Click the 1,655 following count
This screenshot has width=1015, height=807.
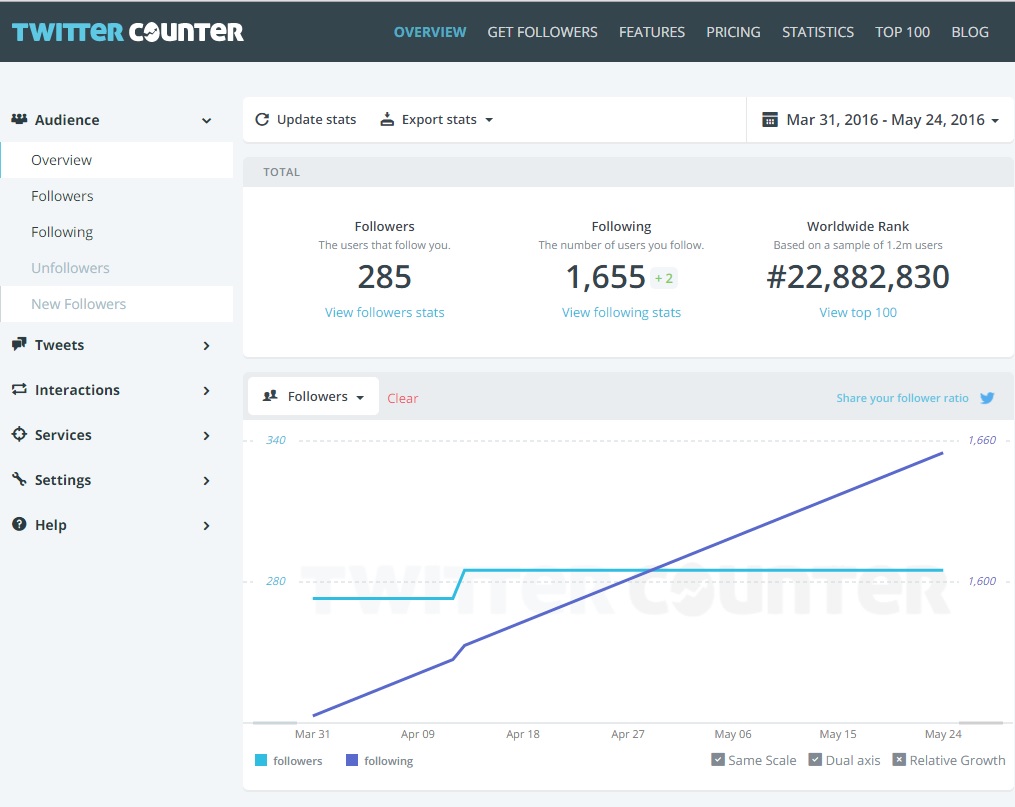point(606,277)
